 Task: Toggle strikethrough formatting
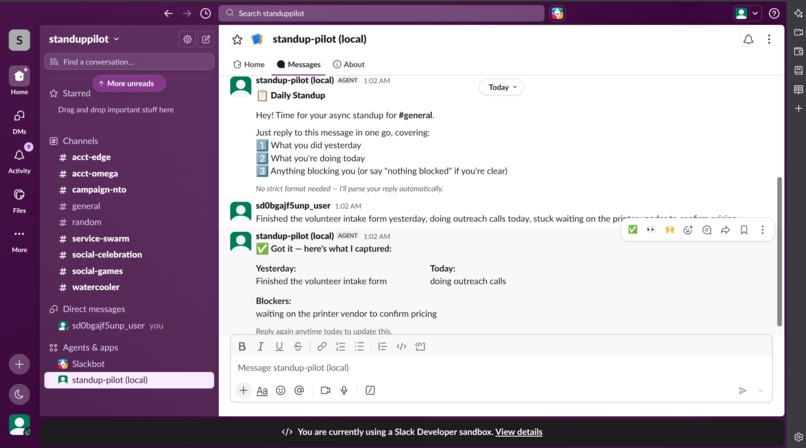point(298,347)
